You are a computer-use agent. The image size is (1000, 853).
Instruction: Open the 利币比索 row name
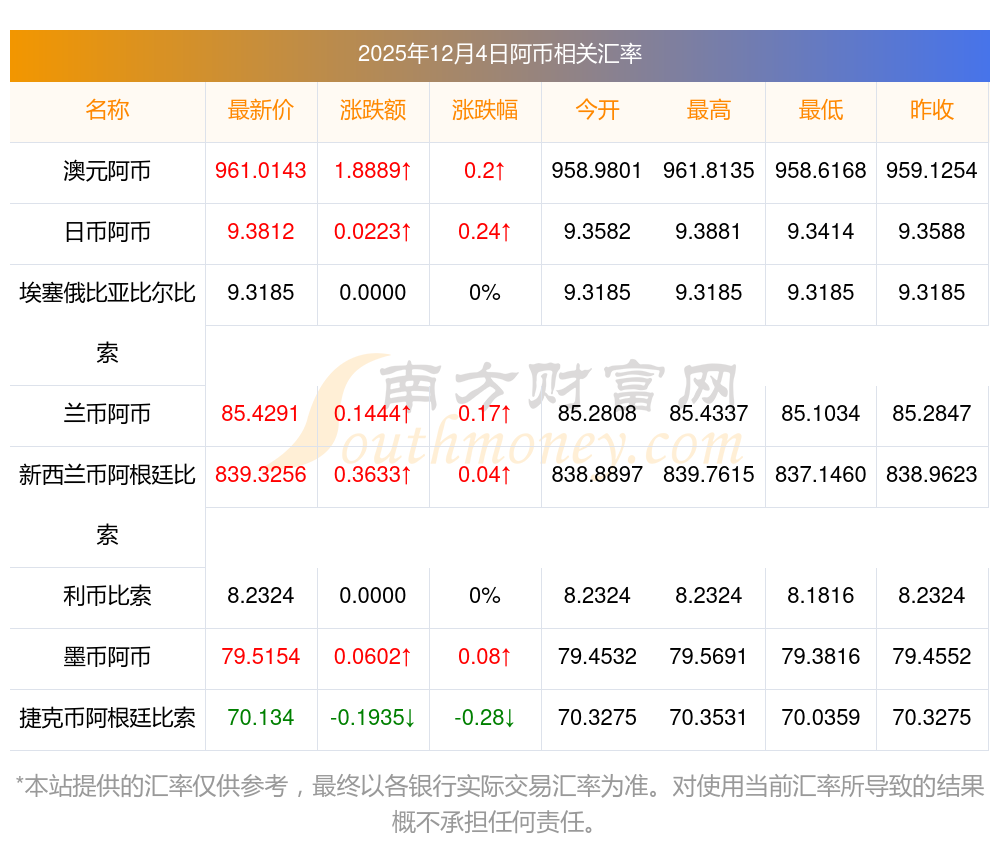[107, 596]
